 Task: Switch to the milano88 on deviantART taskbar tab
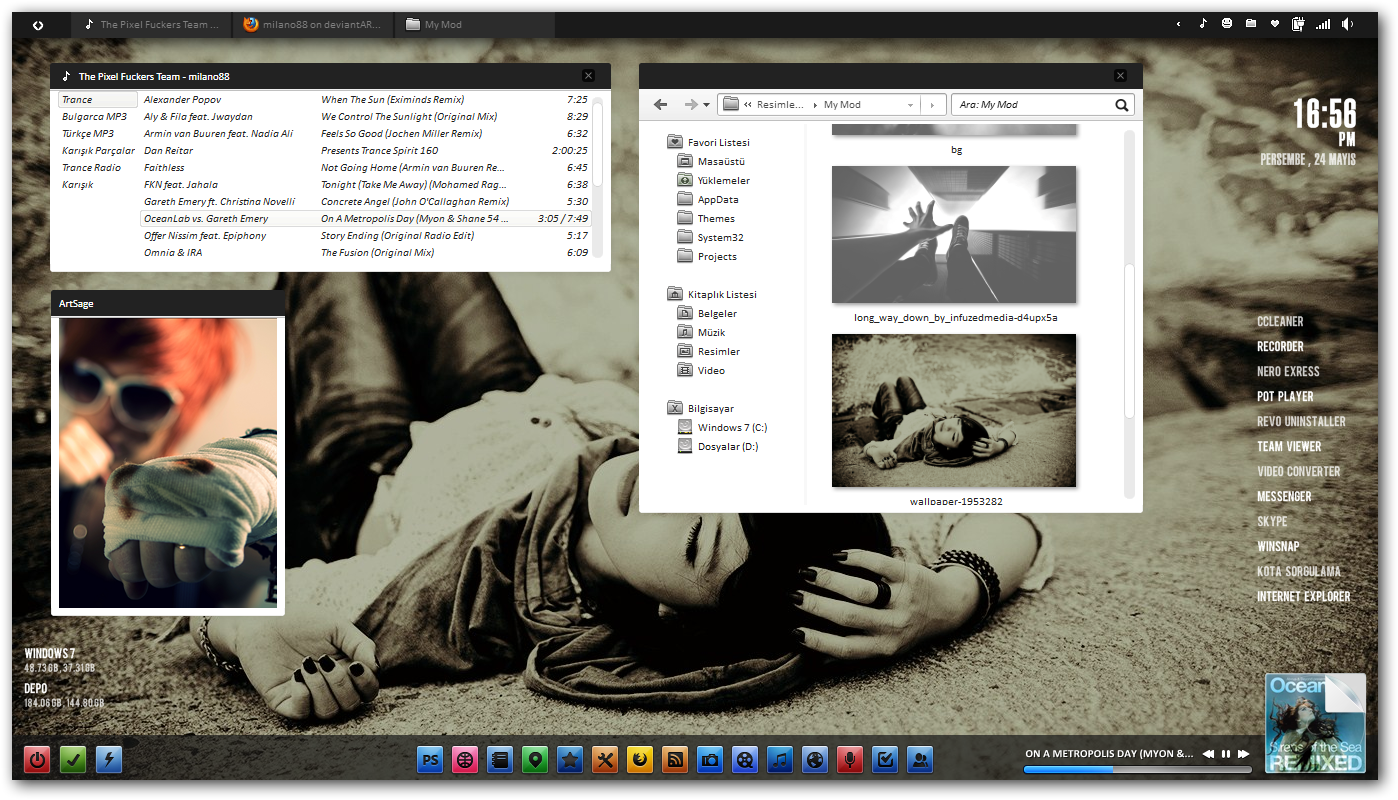click(x=312, y=25)
